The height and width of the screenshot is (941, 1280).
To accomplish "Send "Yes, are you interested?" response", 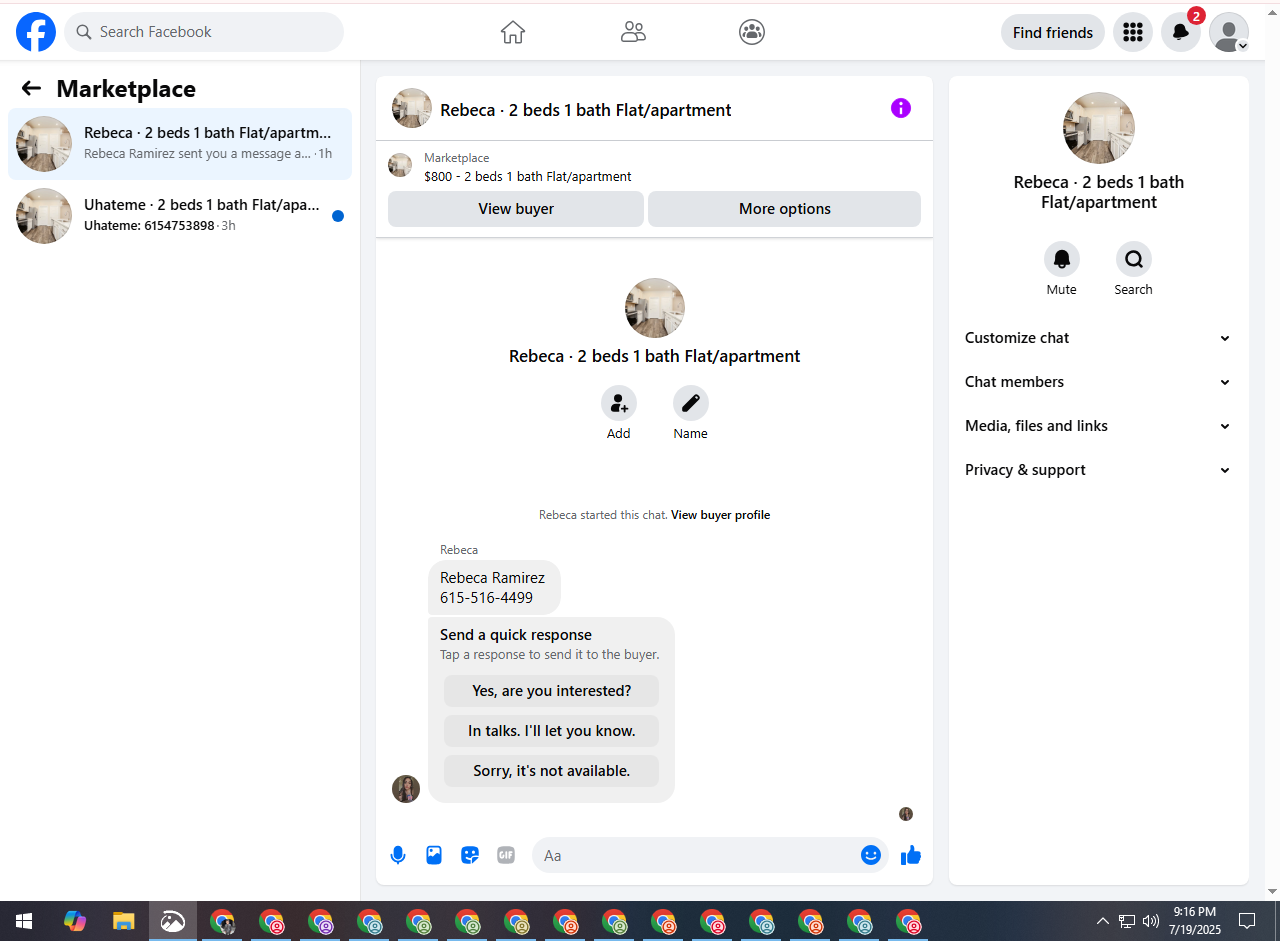I will 552,691.
